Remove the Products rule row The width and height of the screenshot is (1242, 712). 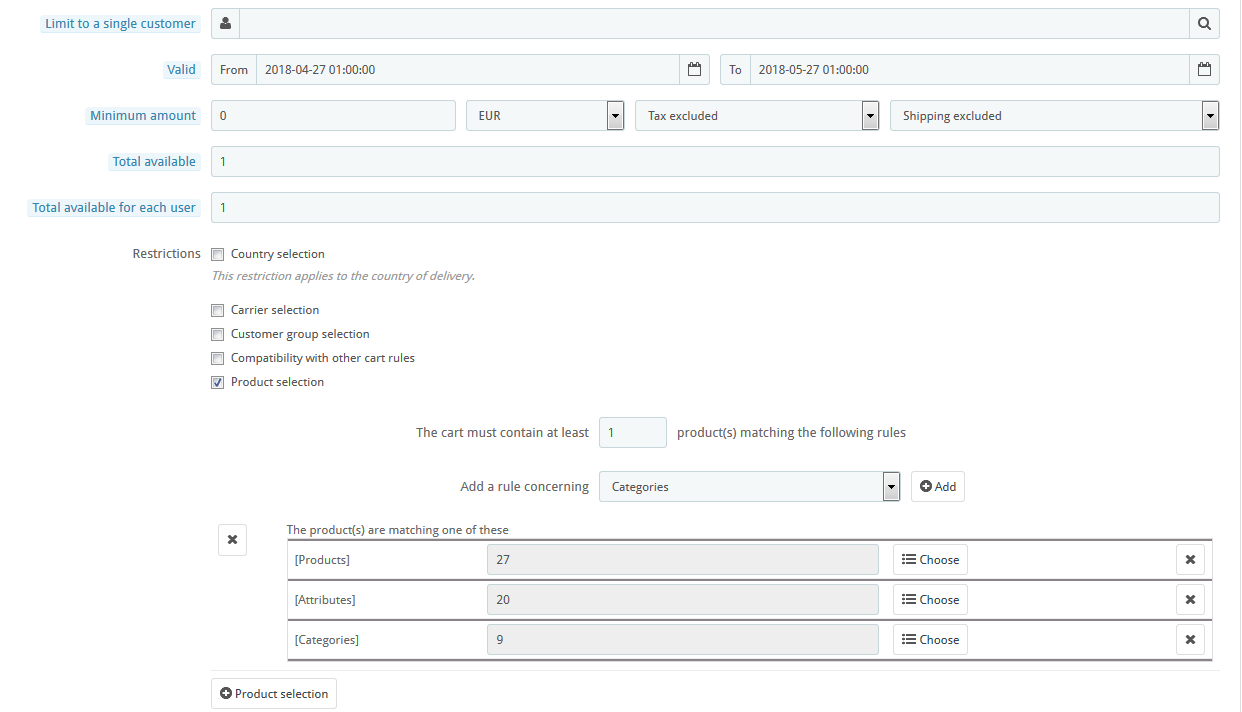point(1190,560)
